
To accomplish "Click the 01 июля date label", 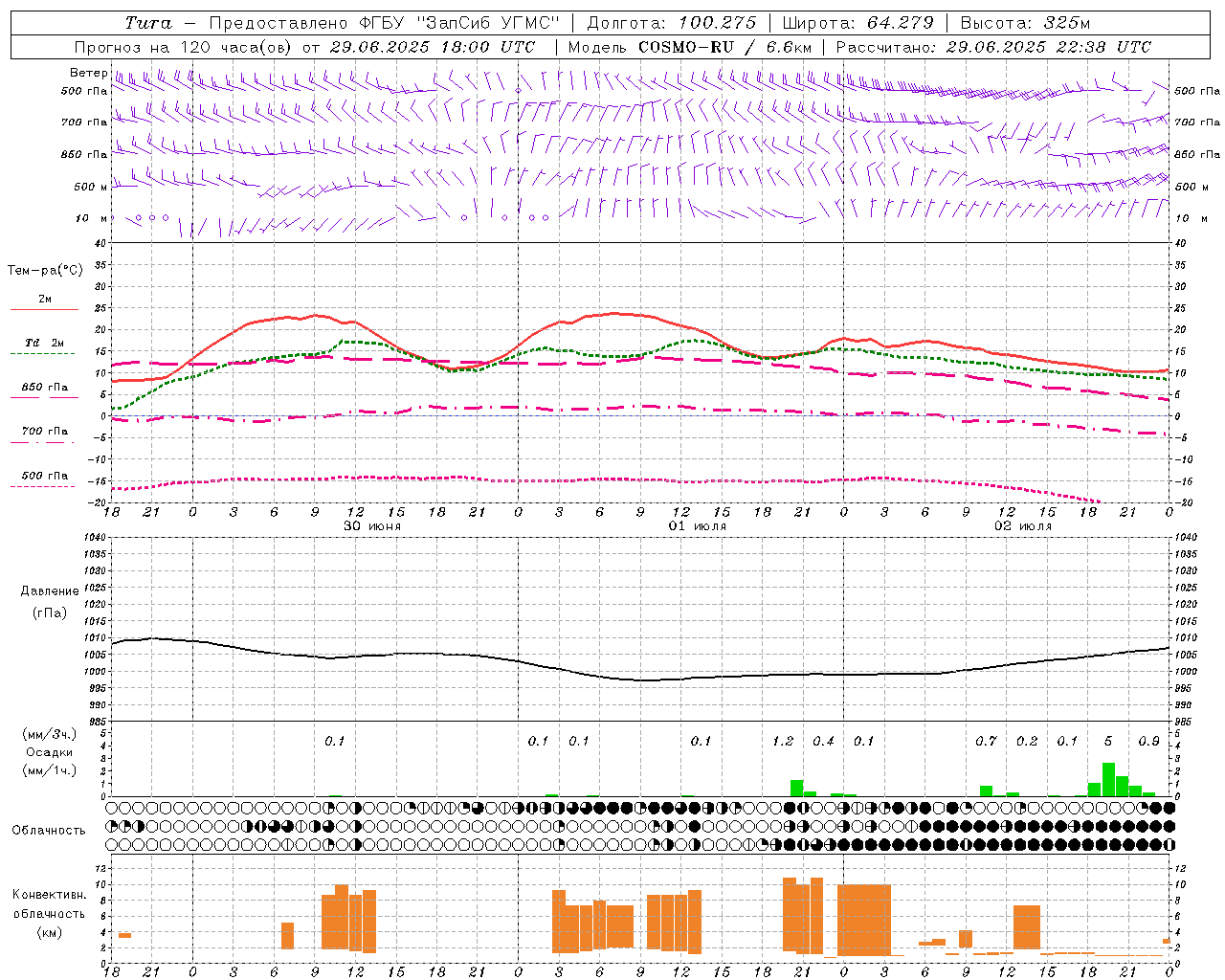I will tap(698, 526).
